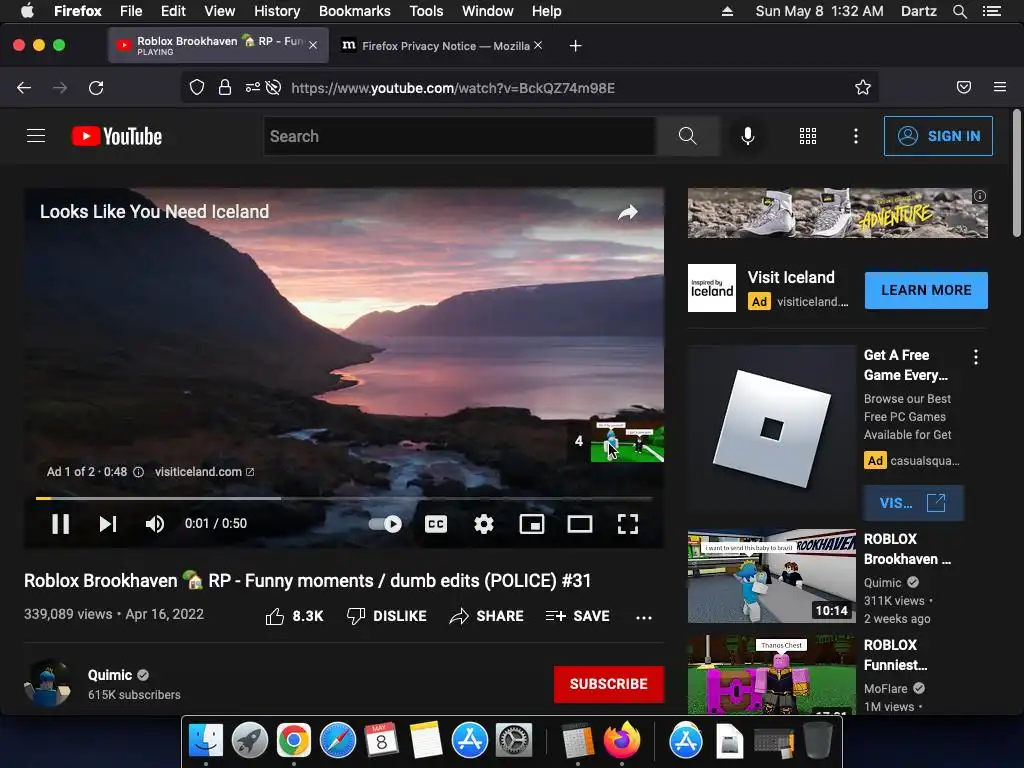Open the Tools menu

click(426, 11)
